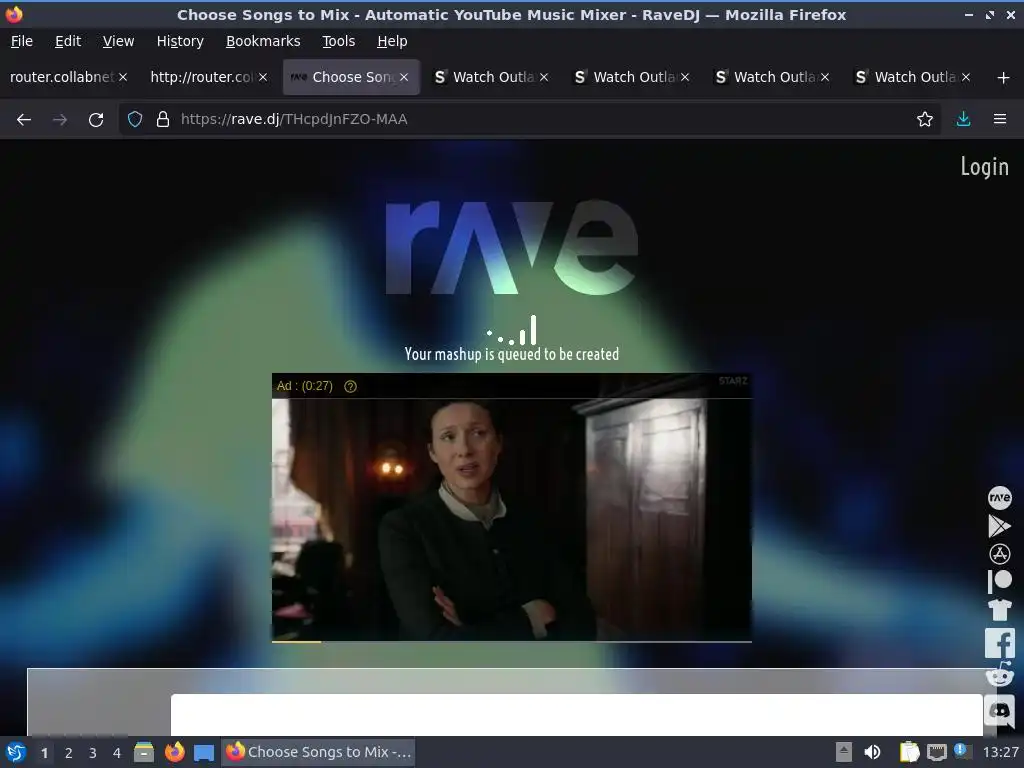Reload the rave.dj page
Image resolution: width=1024 pixels, height=768 pixels.
[96, 119]
